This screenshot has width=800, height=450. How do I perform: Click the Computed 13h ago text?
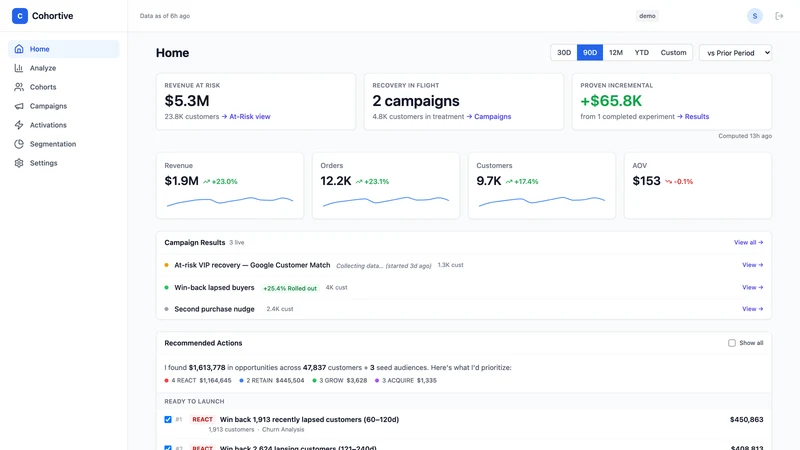pyautogui.click(x=745, y=136)
